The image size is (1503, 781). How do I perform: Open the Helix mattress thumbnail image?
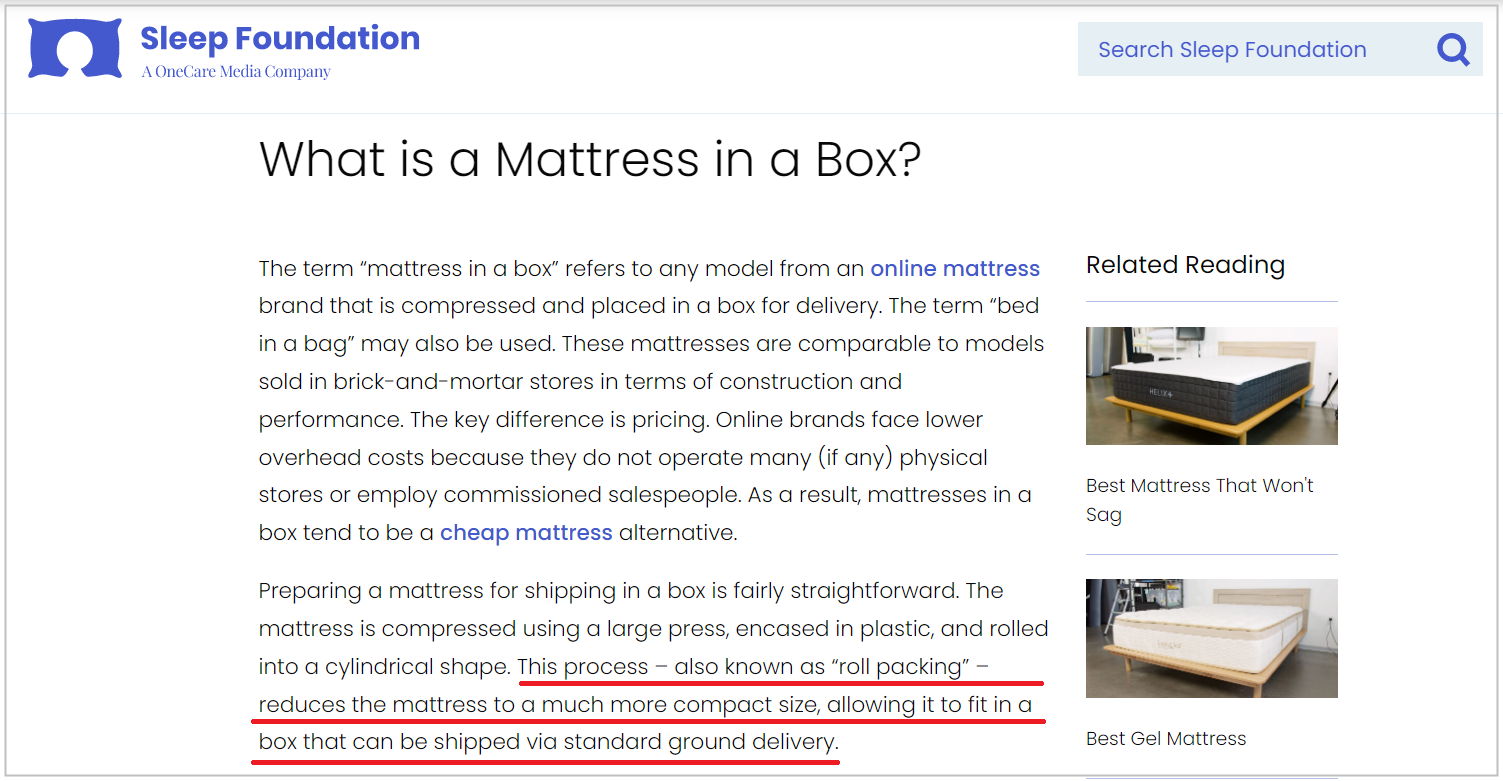pyautogui.click(x=1211, y=386)
